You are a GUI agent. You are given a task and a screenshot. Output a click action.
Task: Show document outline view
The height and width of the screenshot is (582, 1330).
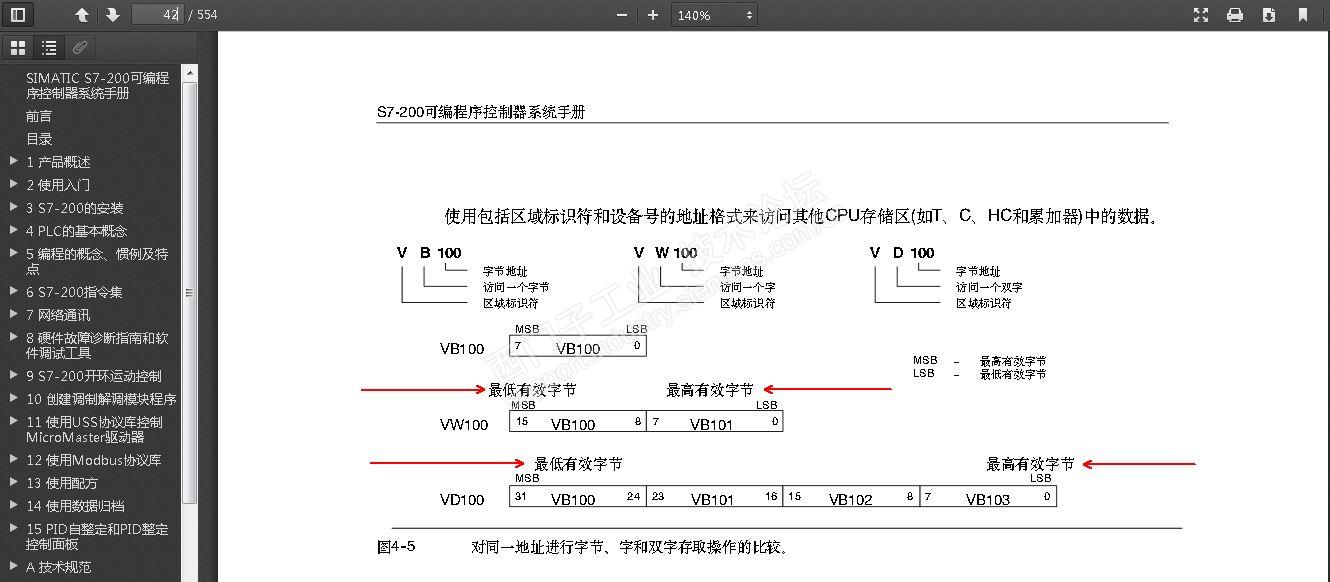(x=49, y=47)
